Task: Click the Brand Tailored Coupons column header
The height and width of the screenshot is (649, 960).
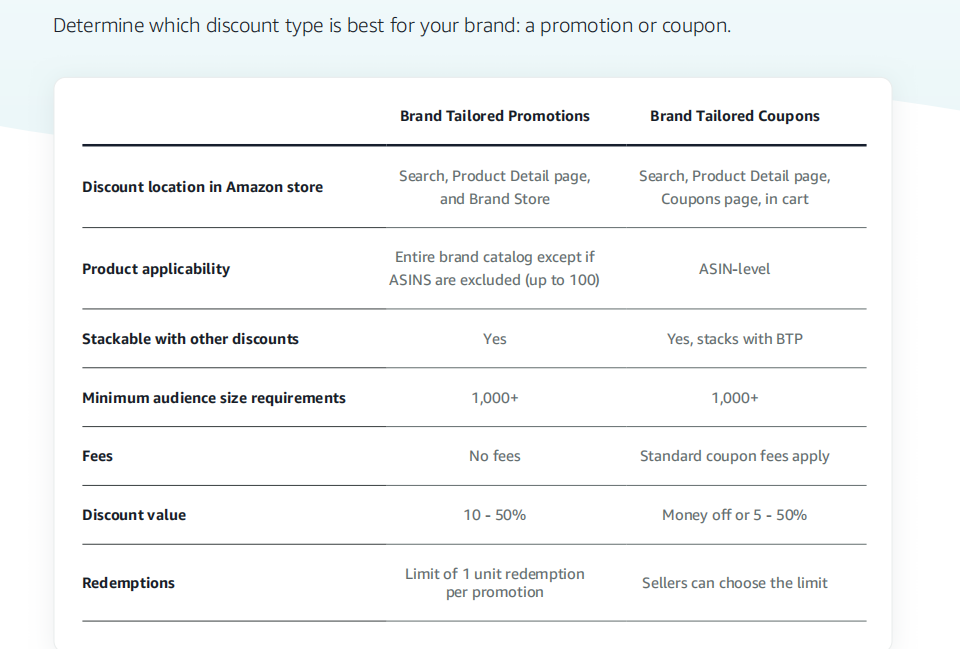Action: click(x=735, y=116)
